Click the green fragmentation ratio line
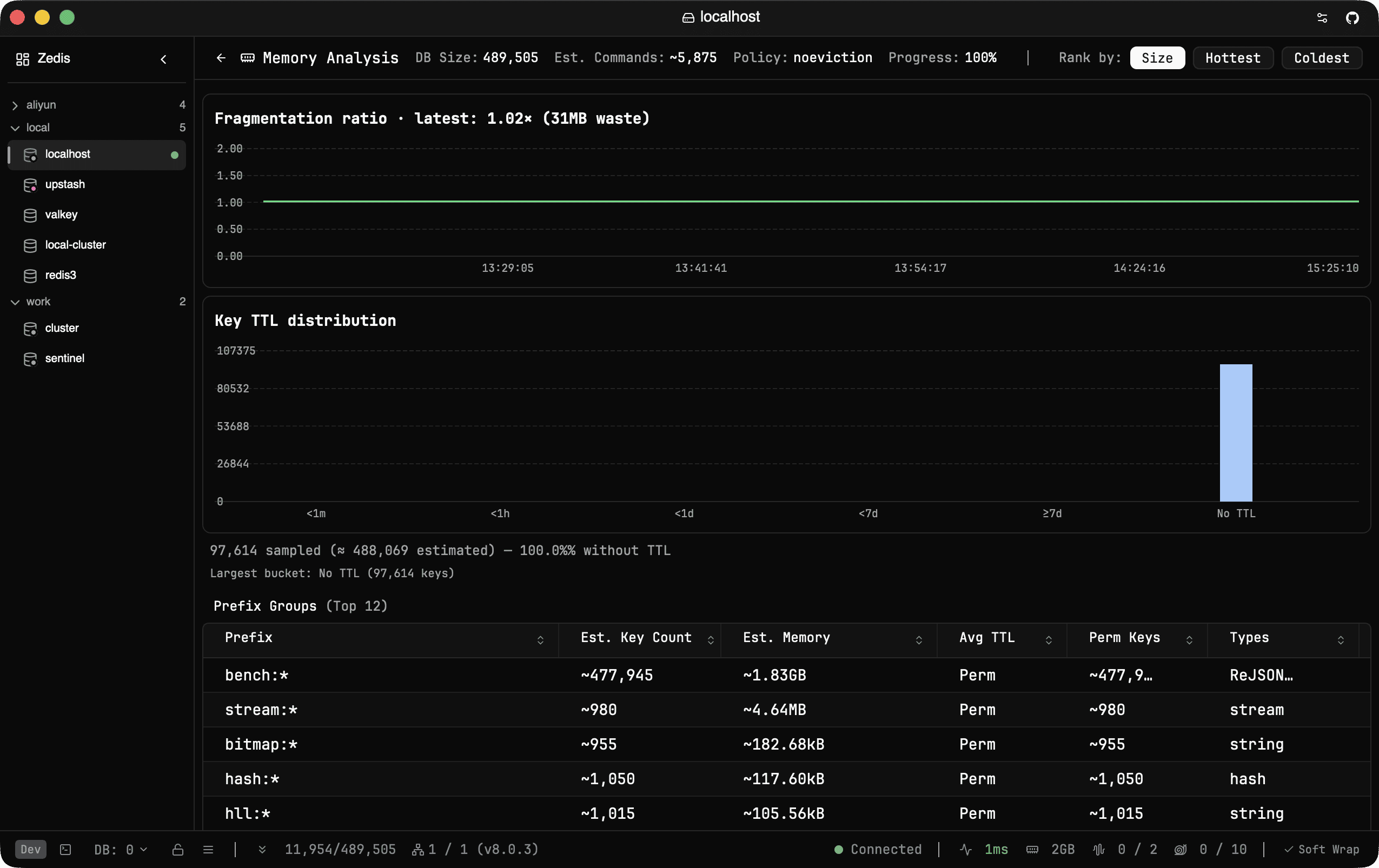Viewport: 1379px width, 868px height. (x=811, y=202)
